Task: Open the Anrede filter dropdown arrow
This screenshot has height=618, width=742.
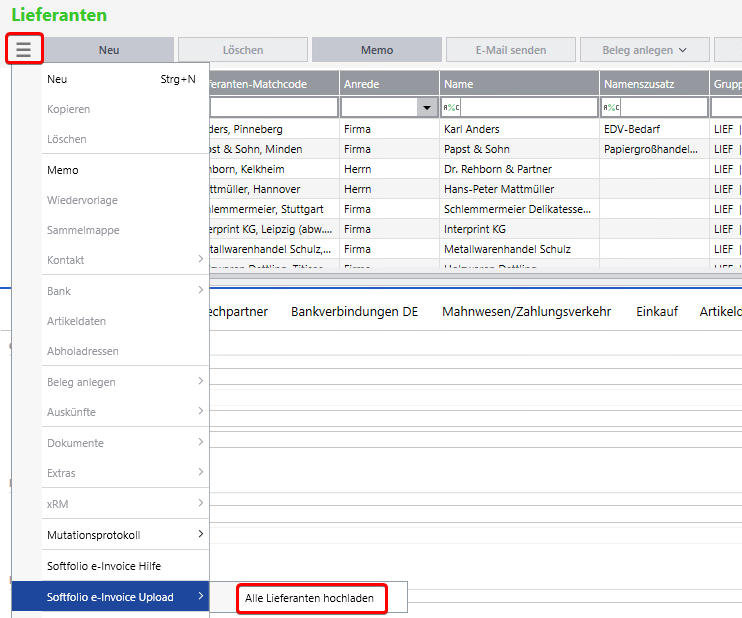Action: click(428, 107)
